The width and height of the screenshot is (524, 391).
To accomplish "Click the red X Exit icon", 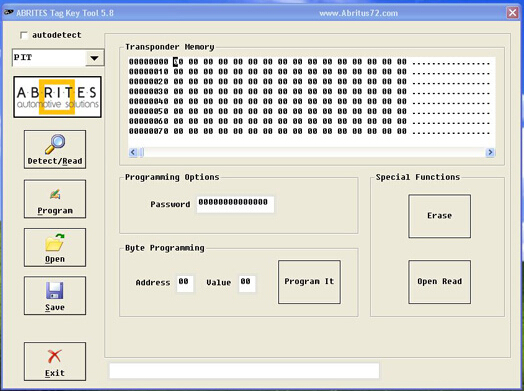I will point(54,357).
